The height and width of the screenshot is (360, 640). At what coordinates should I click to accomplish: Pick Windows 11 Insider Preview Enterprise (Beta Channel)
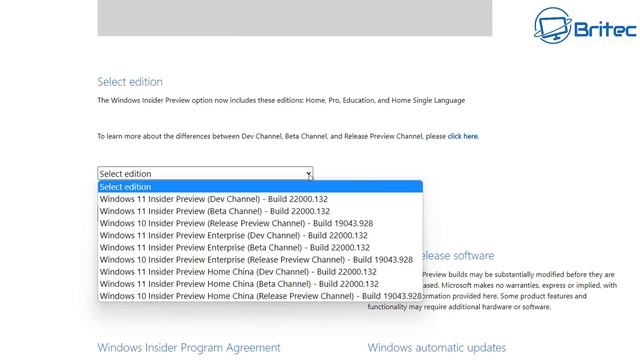coord(260,247)
